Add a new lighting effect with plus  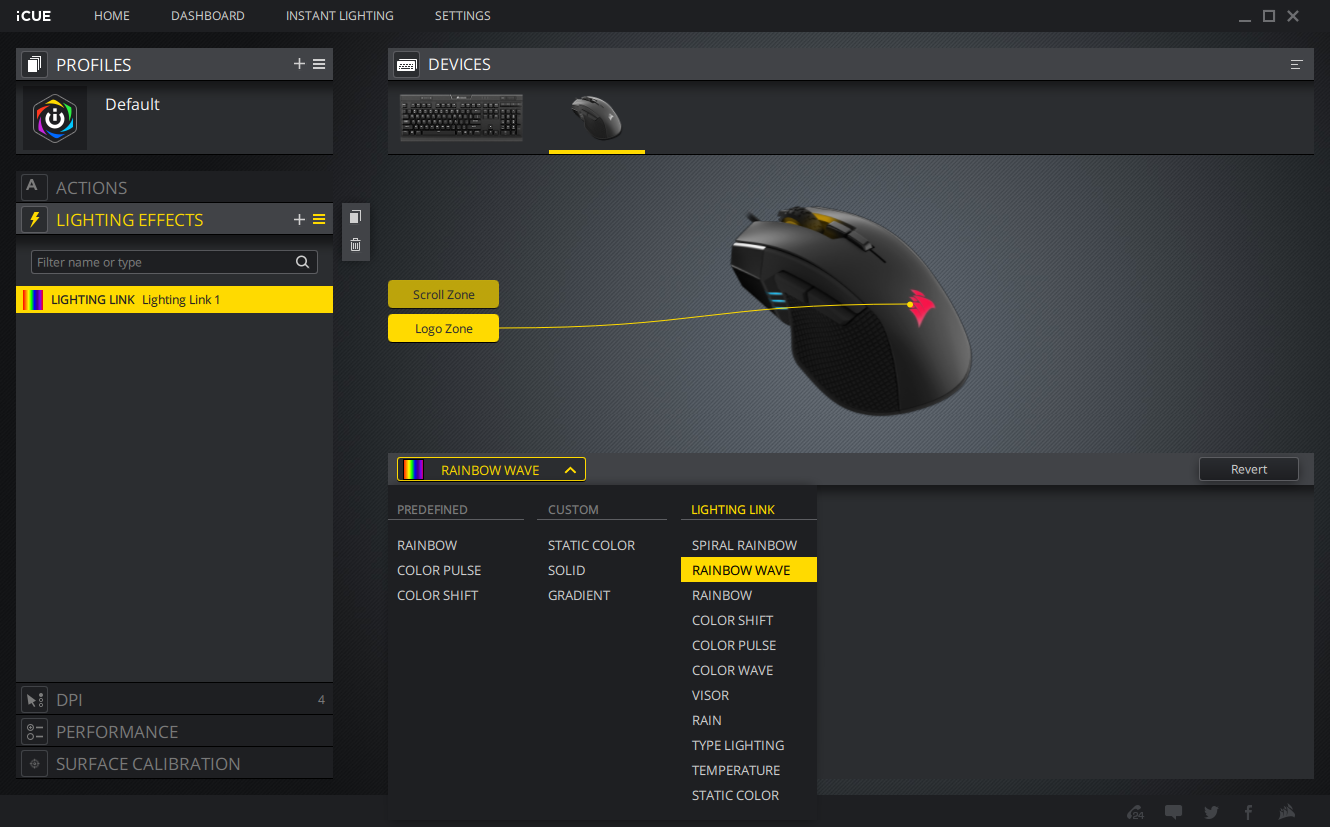(299, 219)
